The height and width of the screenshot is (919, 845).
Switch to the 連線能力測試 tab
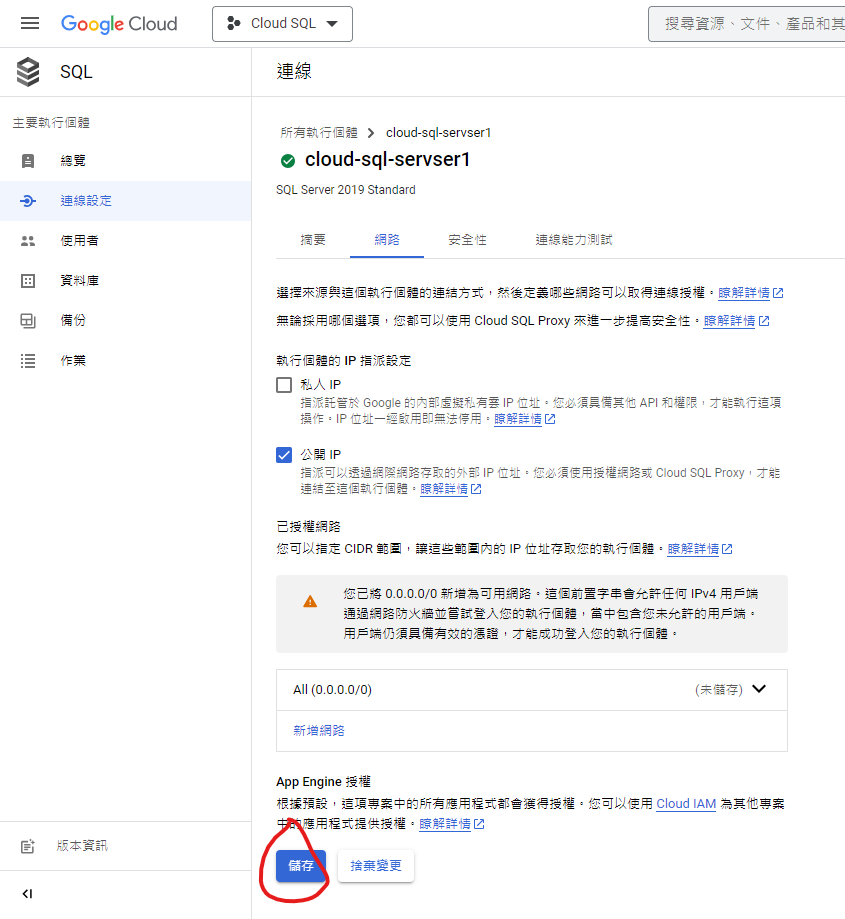coord(573,240)
